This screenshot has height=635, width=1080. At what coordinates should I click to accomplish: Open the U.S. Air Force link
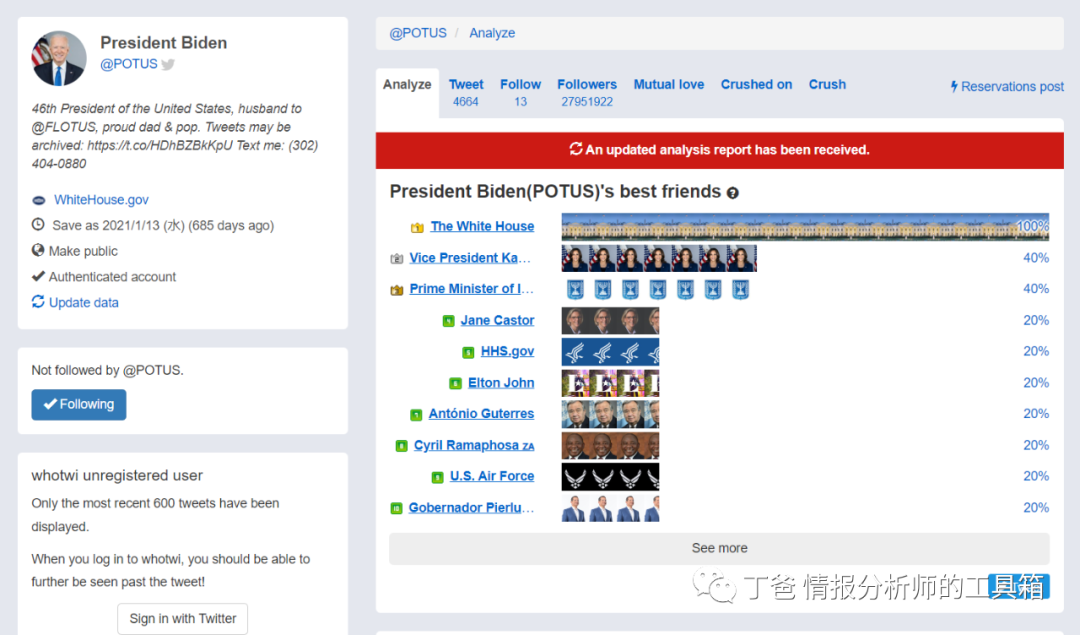point(492,476)
